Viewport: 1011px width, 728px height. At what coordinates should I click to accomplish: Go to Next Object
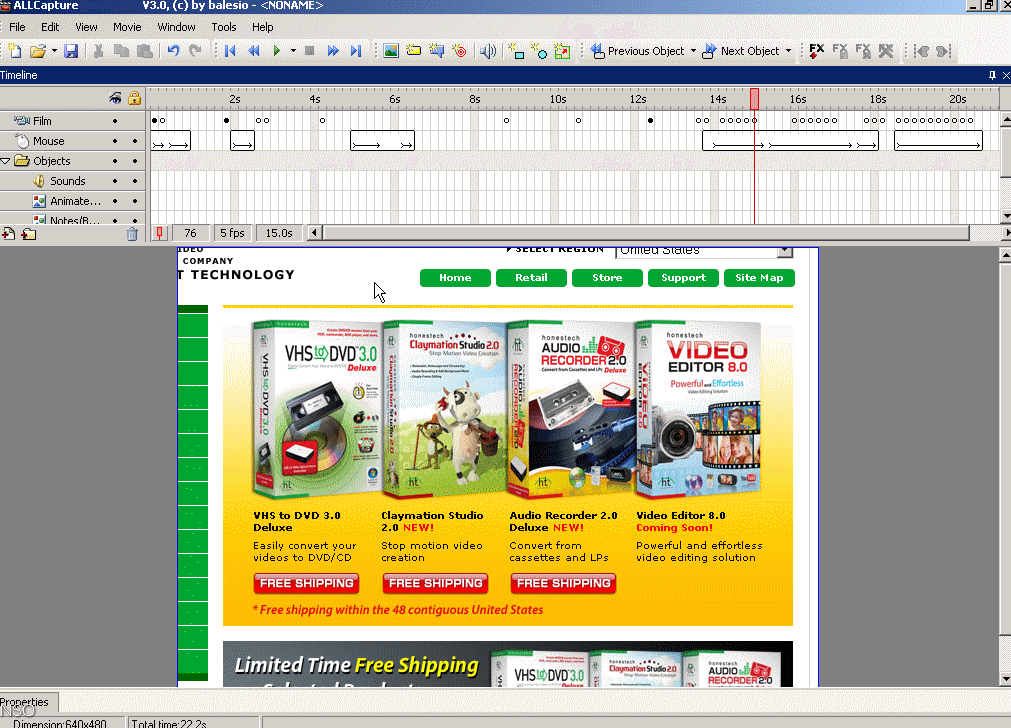pyautogui.click(x=742, y=51)
